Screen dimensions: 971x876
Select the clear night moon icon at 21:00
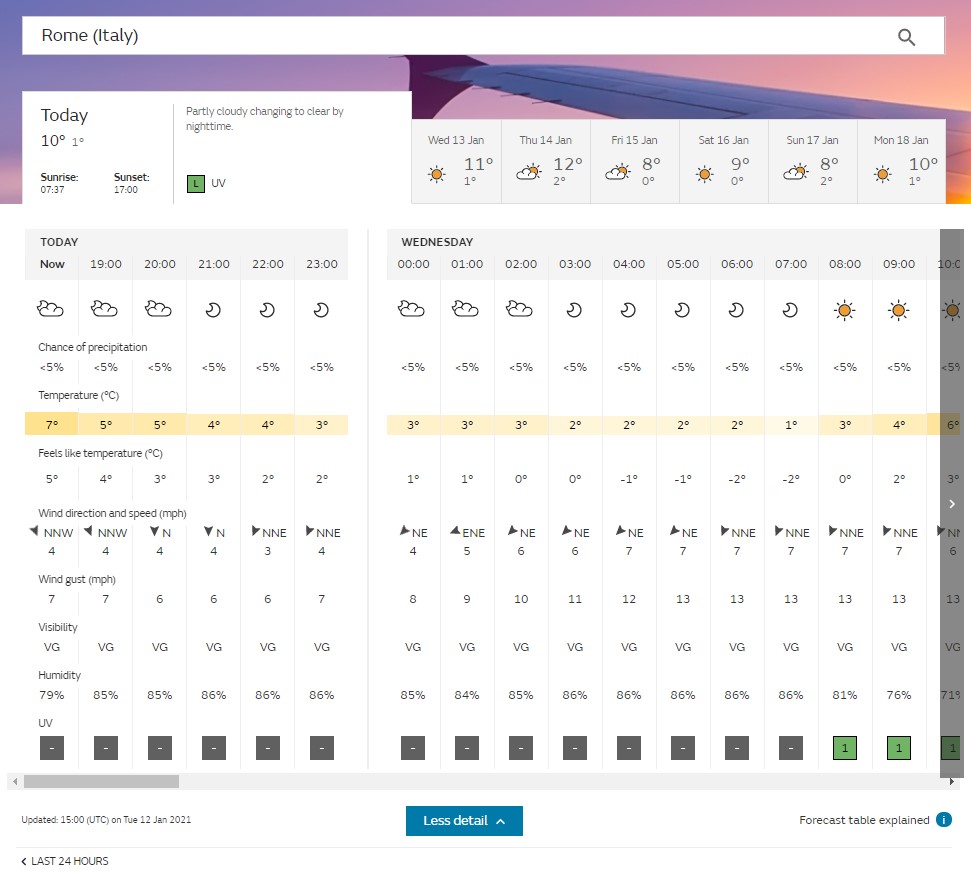213,309
